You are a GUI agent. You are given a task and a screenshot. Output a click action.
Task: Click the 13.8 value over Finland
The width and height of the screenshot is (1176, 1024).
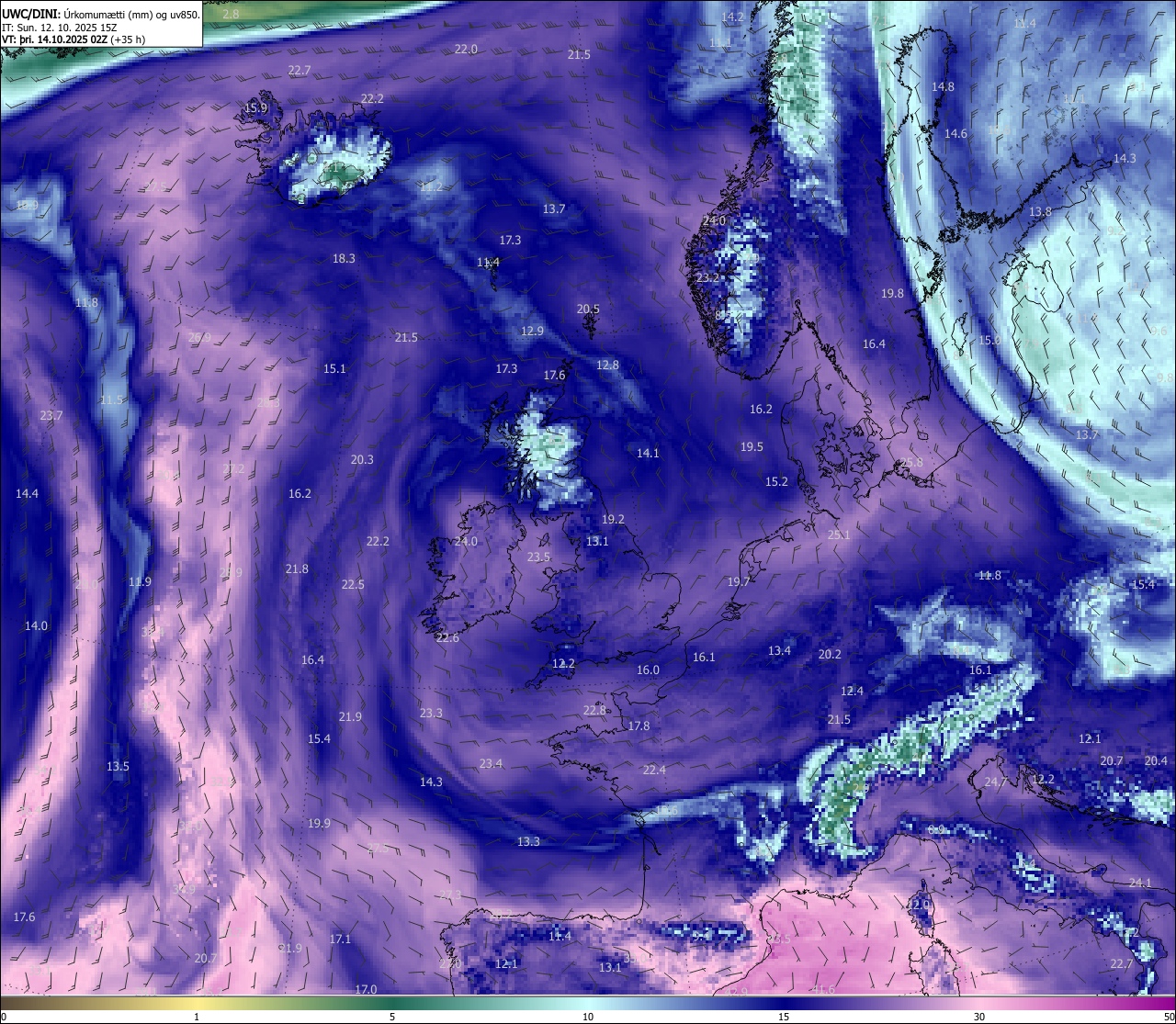pyautogui.click(x=1040, y=211)
